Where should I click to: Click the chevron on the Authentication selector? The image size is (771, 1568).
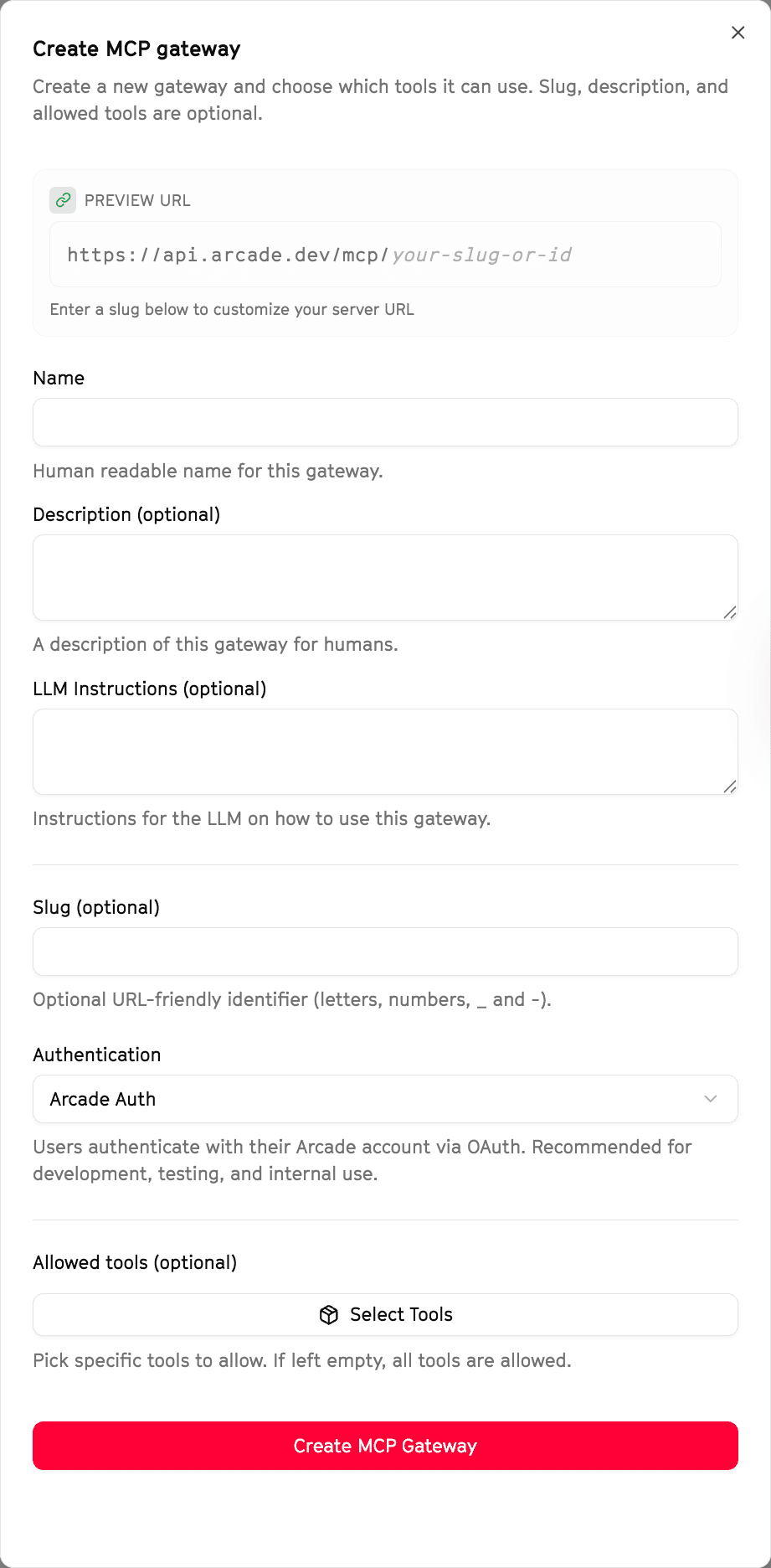pos(709,1098)
